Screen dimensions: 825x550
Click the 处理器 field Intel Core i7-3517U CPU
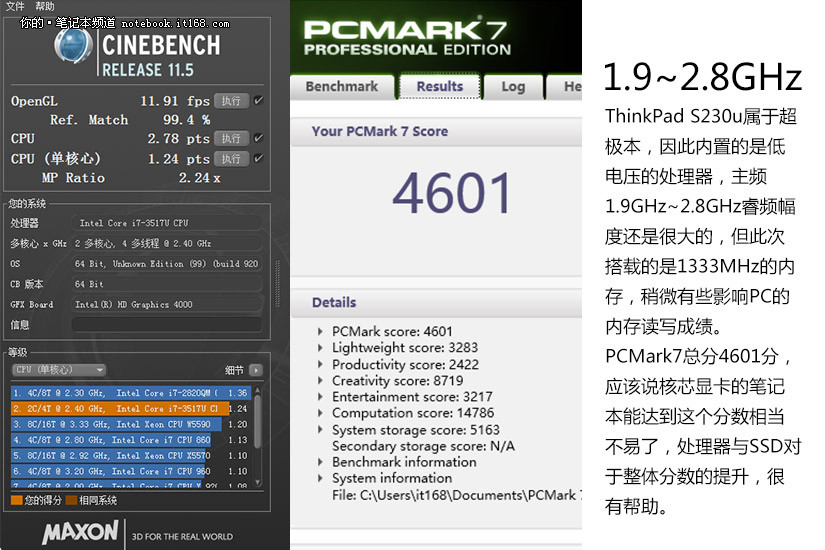(x=167, y=223)
